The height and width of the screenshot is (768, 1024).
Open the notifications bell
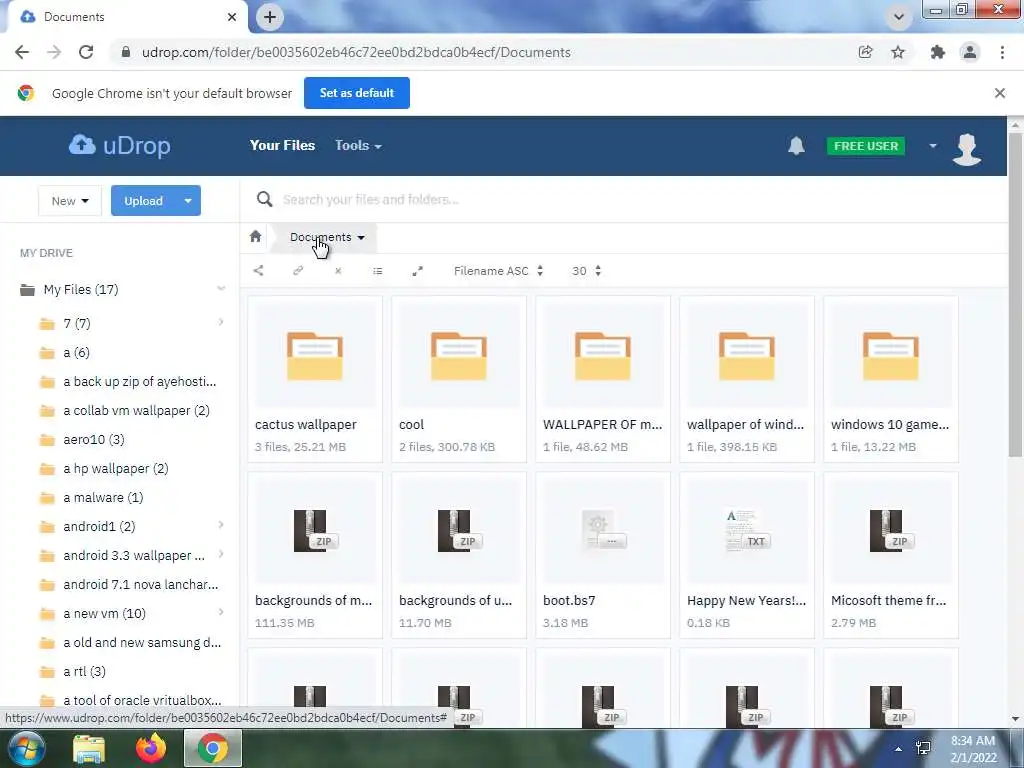pyautogui.click(x=795, y=146)
